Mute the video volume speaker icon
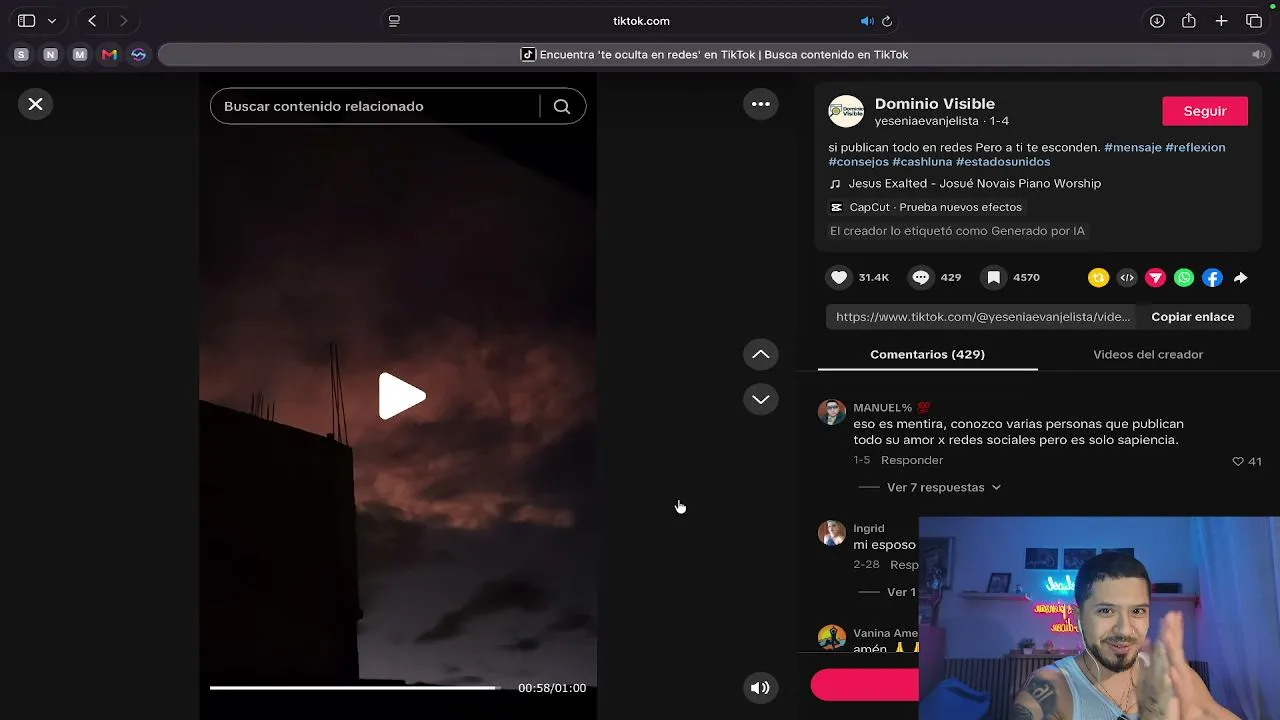Viewport: 1280px width, 720px height. tap(760, 687)
